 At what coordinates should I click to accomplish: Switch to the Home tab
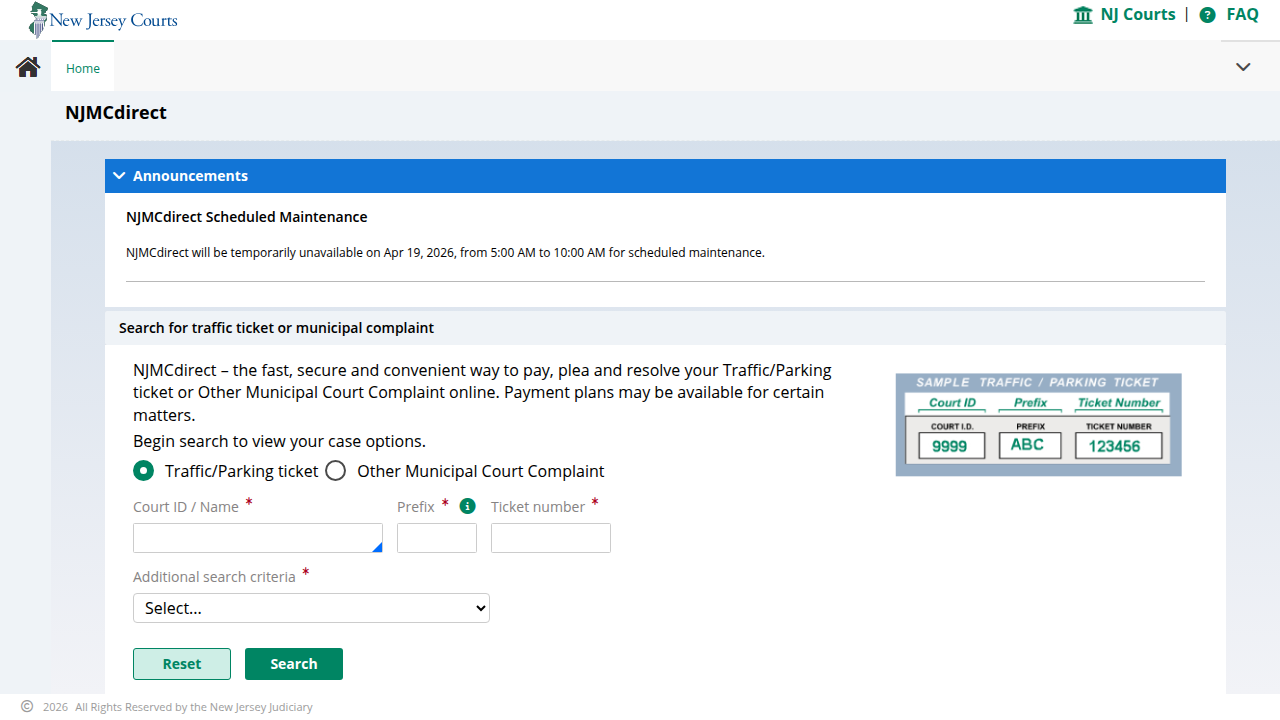82,67
